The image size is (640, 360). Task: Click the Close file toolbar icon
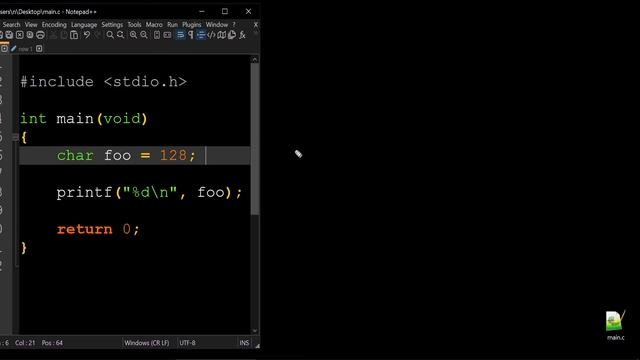[20, 35]
